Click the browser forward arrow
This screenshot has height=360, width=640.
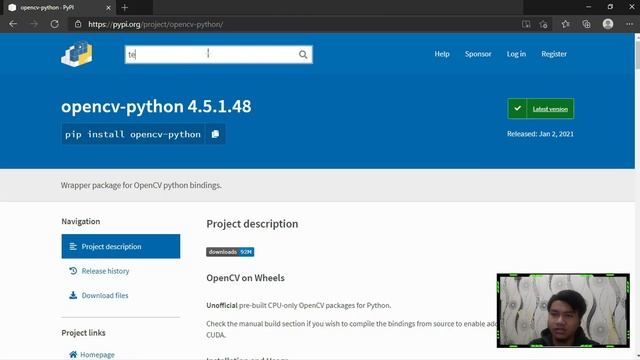coord(34,24)
